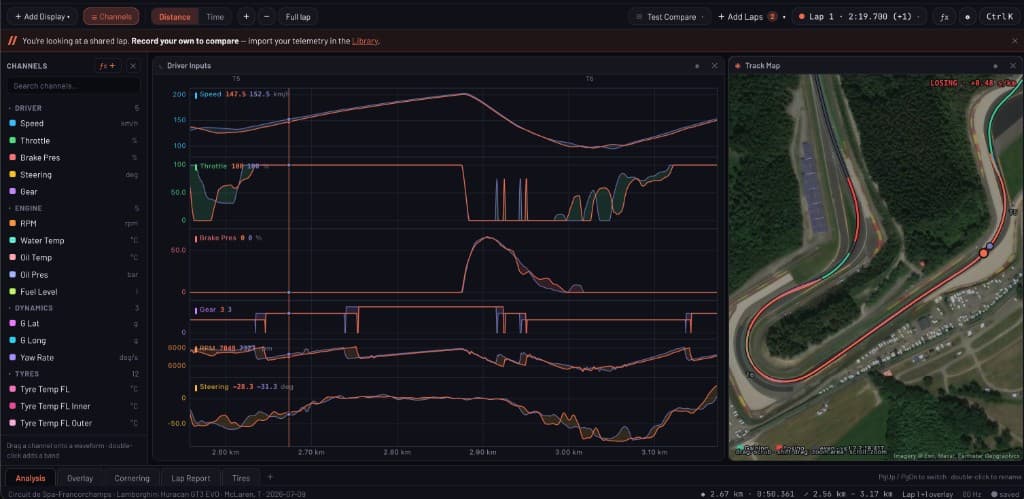This screenshot has height=499, width=1024.
Task: Click the Throttle trace label in chart
Action: 213,167
